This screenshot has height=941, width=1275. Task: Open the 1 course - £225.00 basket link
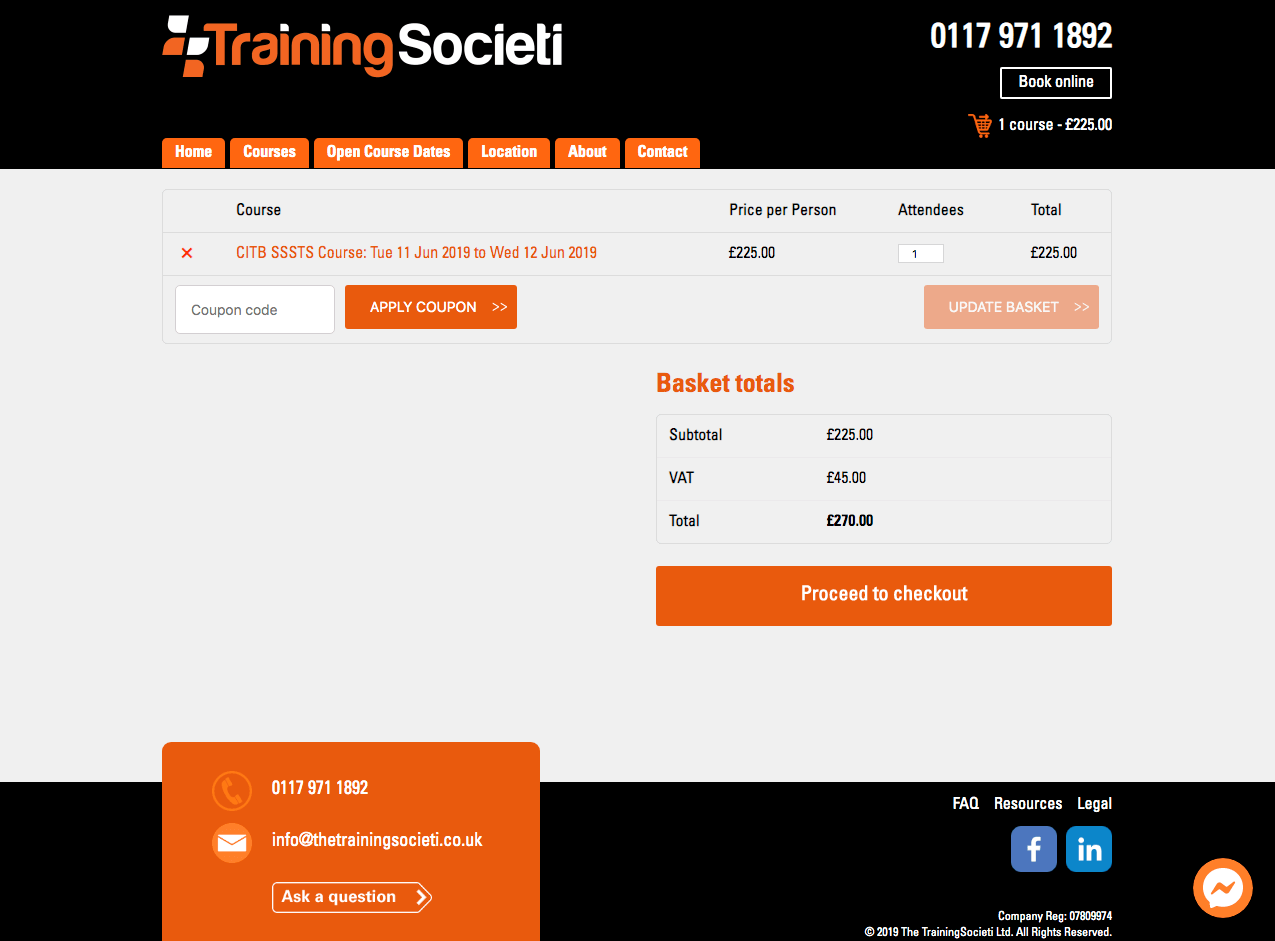tap(1055, 125)
